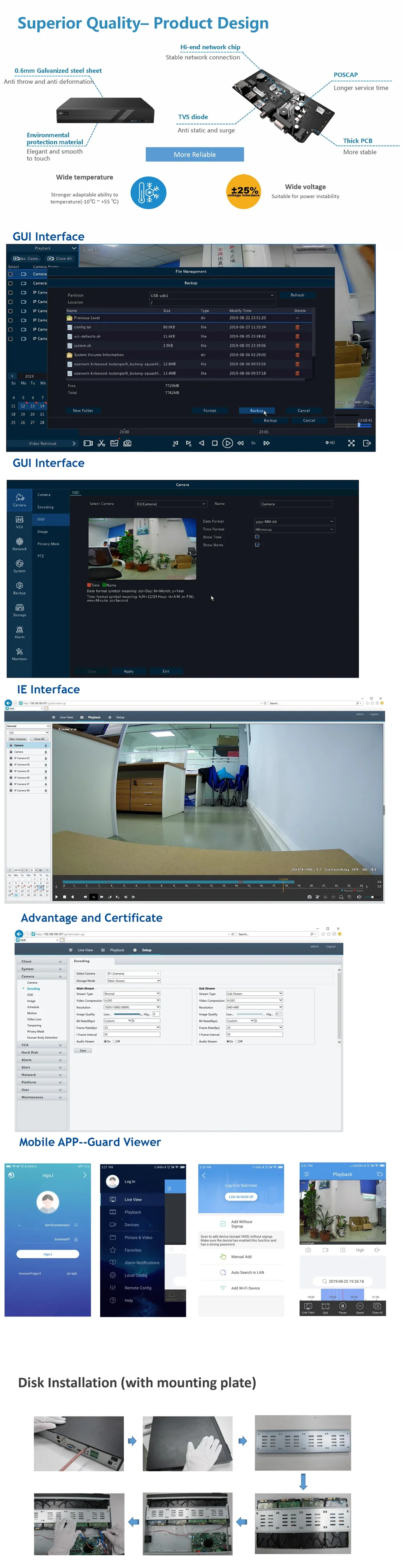Tap the Auto Search in LAN magnifier icon

point(223,1272)
